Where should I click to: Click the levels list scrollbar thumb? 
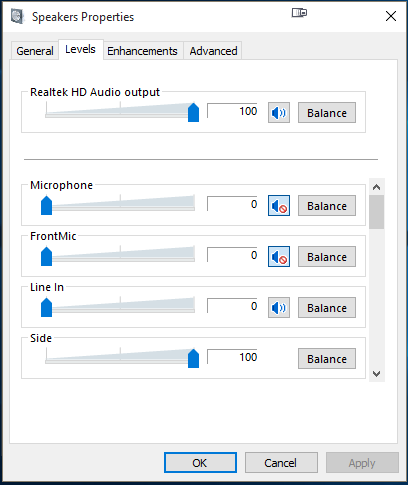coord(377,212)
